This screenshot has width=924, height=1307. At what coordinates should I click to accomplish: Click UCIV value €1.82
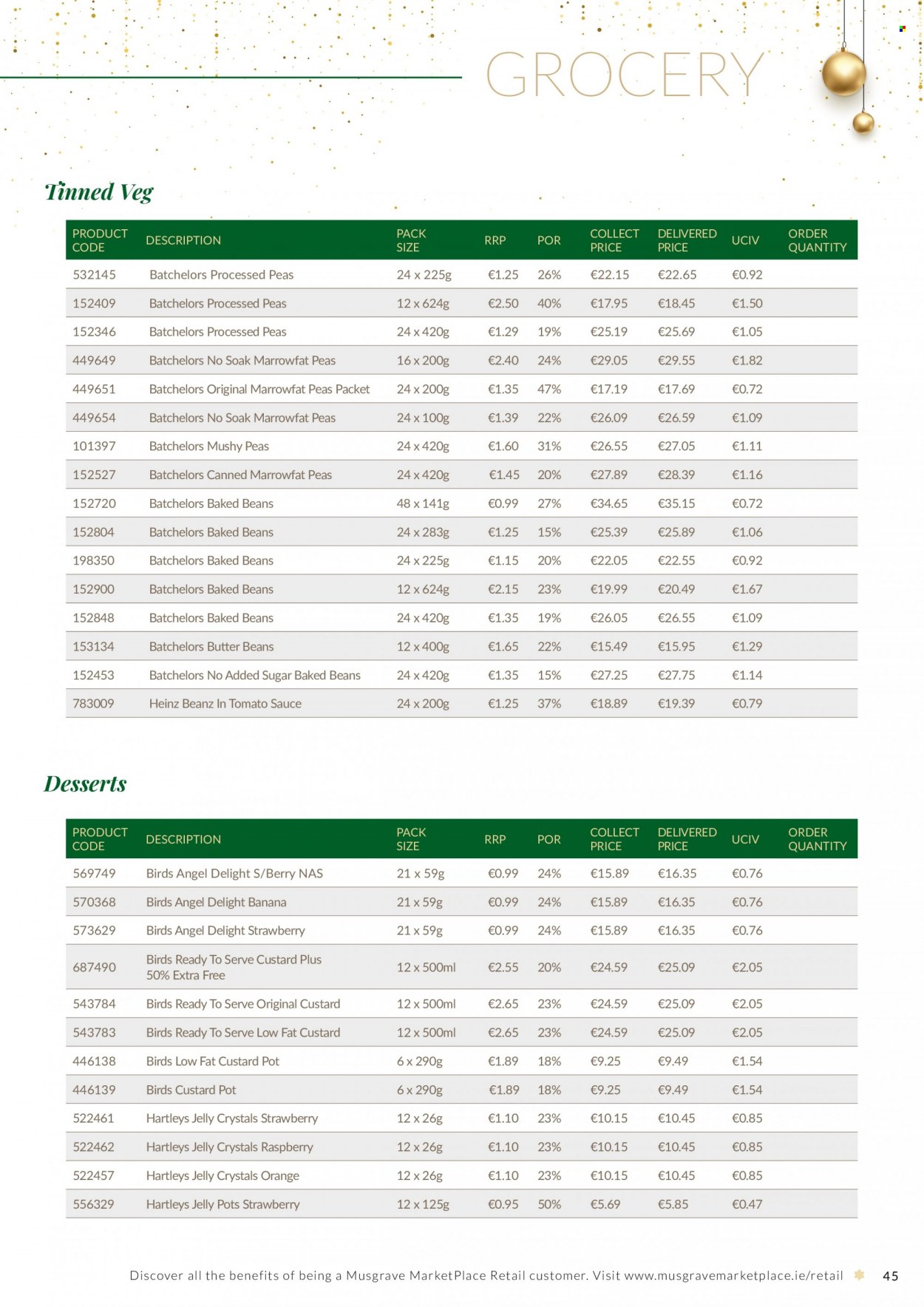pos(747,361)
